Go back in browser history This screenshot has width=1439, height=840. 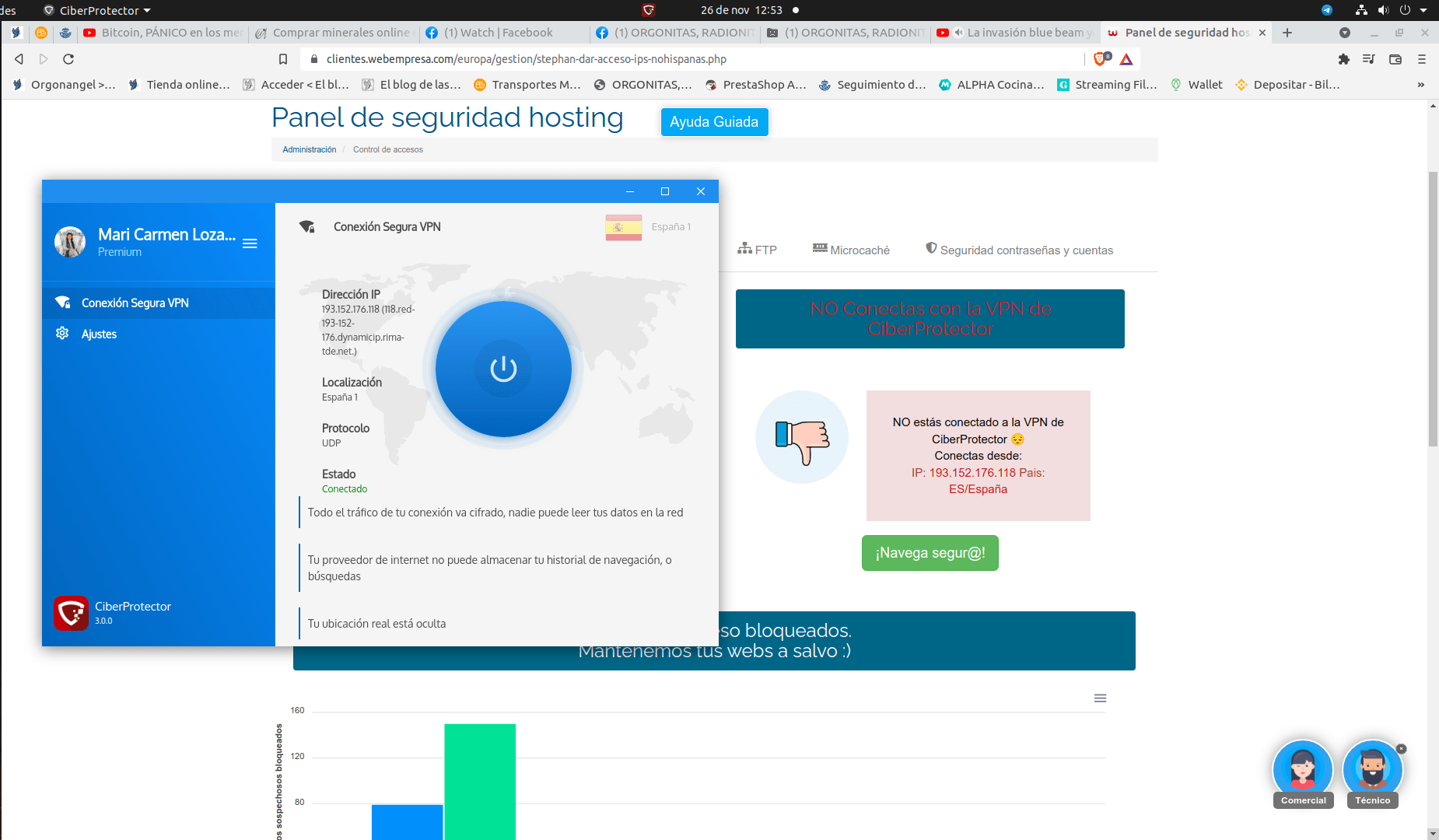tap(19, 59)
